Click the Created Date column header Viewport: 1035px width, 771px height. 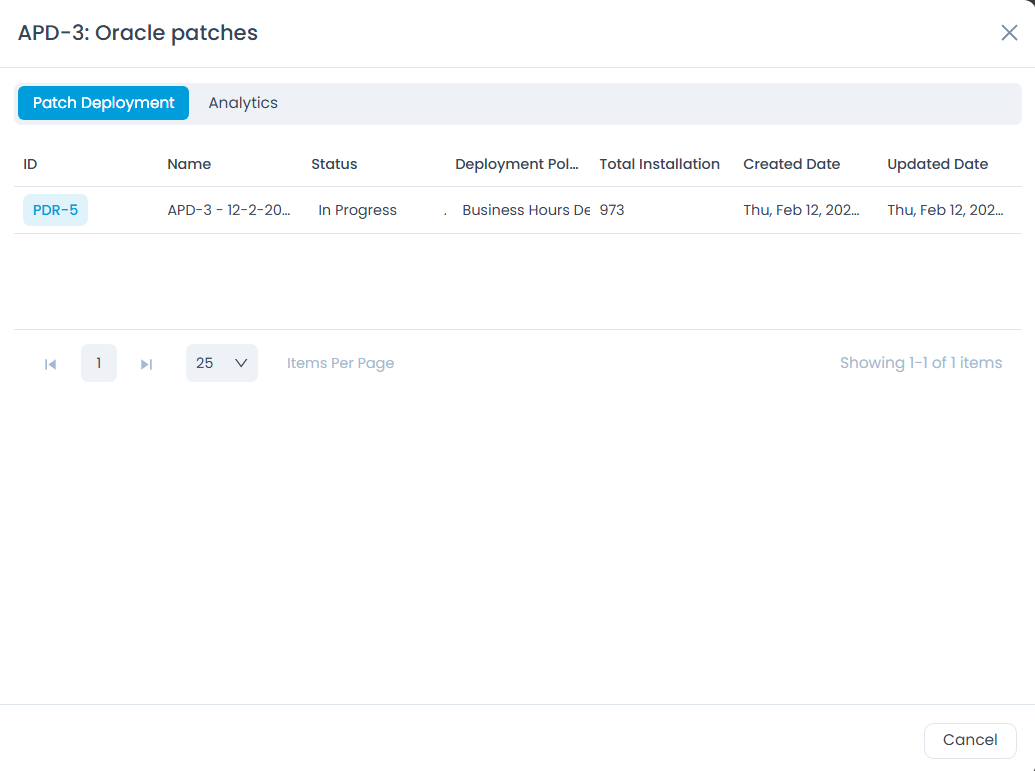click(791, 164)
